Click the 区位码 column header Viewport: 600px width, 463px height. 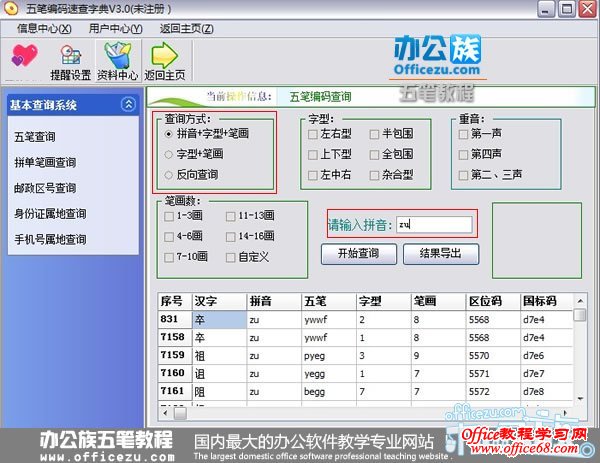coord(493,302)
